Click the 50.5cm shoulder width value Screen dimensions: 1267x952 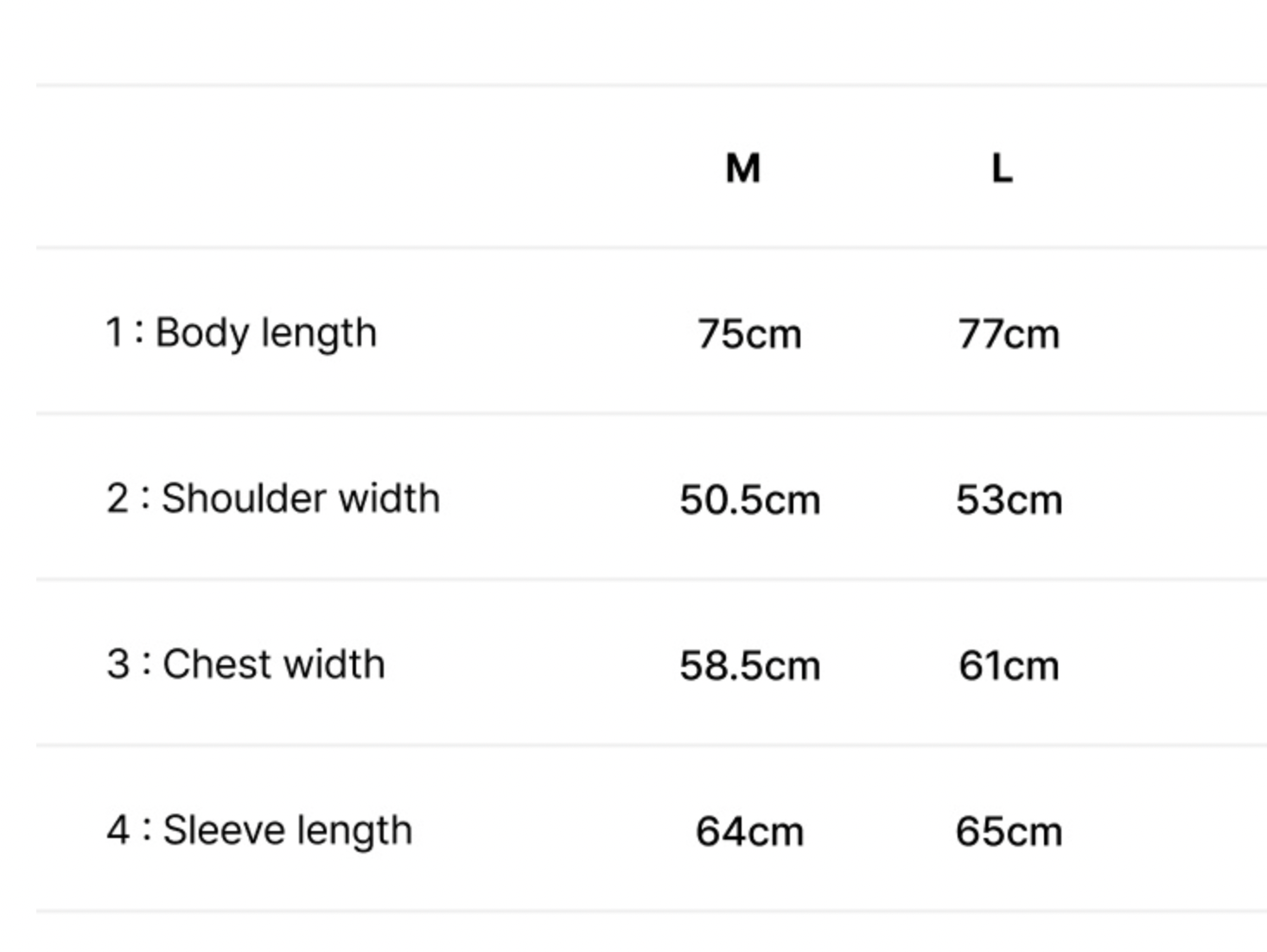749,500
